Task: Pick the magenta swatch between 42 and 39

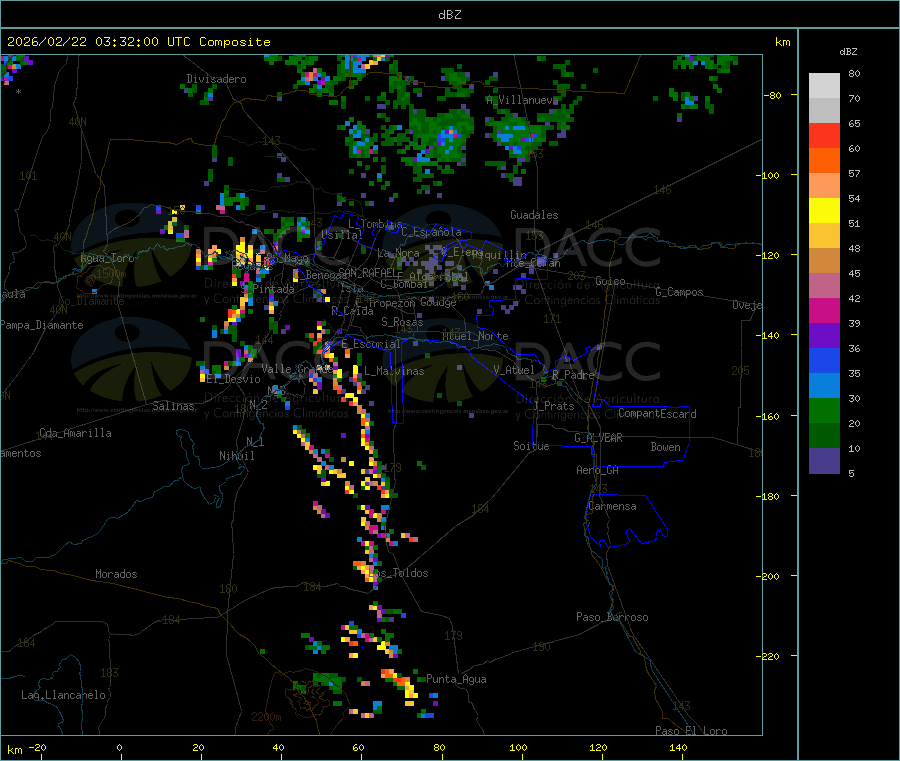Action: pos(824,310)
